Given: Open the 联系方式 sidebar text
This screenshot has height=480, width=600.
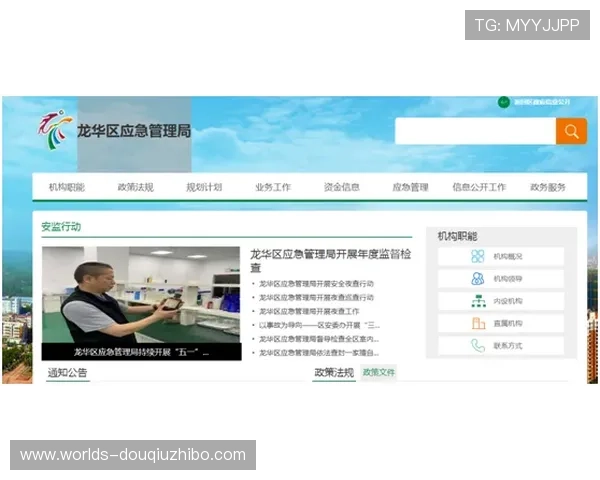Looking at the screenshot, I should [508, 346].
